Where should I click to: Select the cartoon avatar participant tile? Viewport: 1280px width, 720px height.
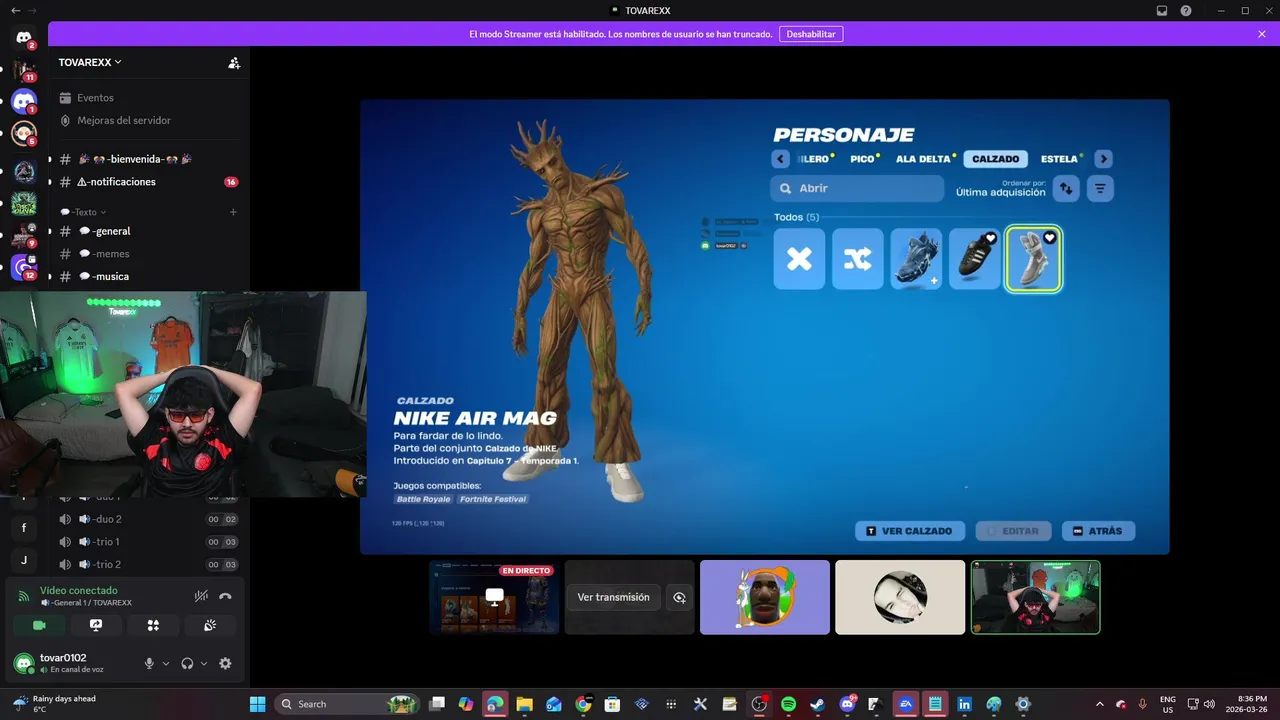(765, 597)
